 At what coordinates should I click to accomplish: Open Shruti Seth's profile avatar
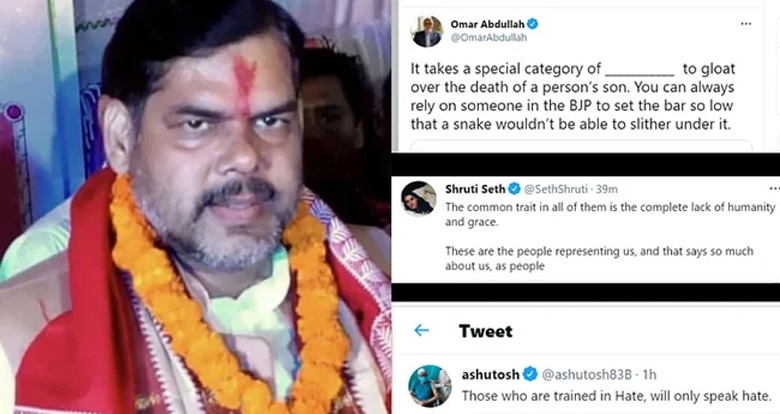tap(419, 199)
